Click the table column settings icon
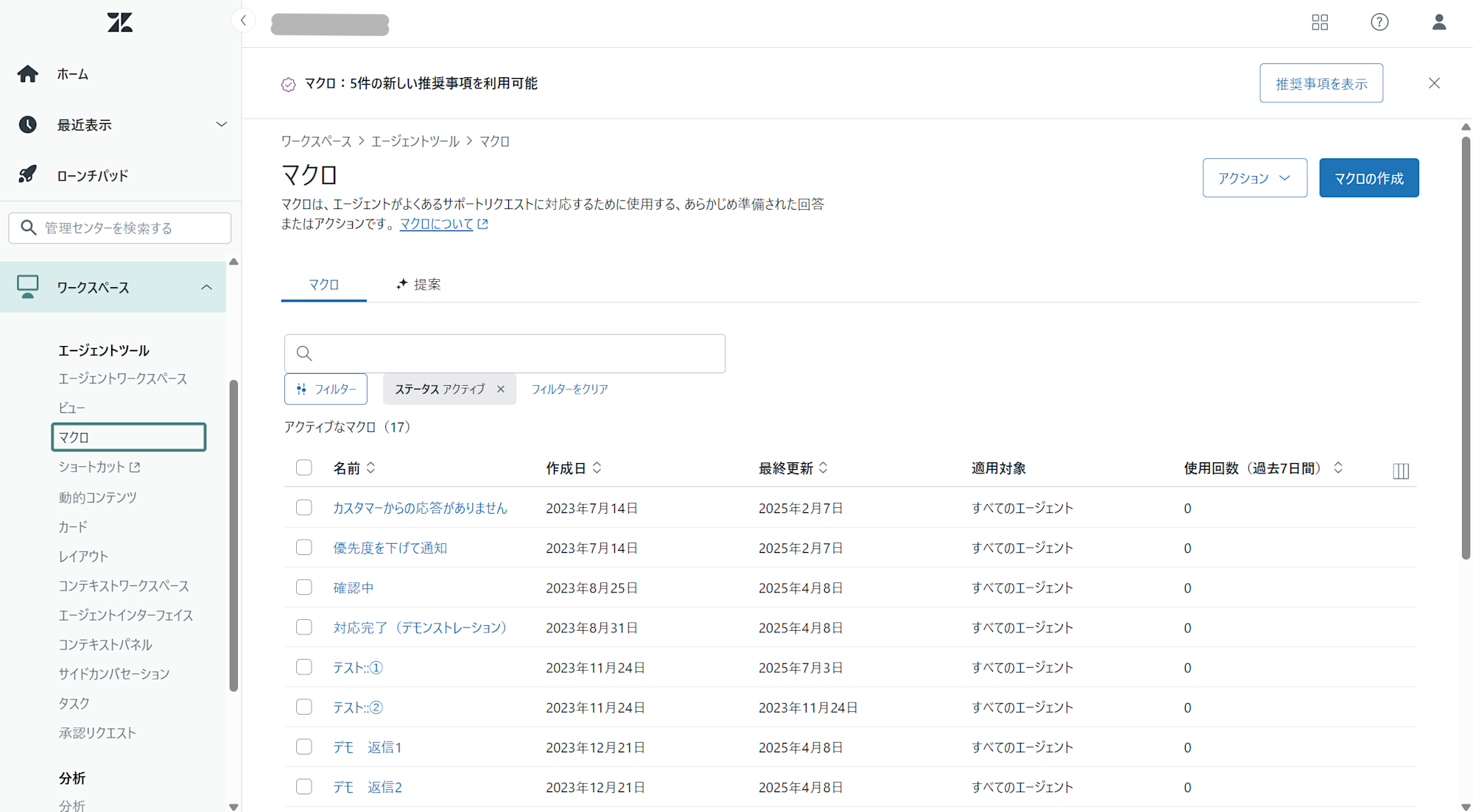Image resolution: width=1473 pixels, height=812 pixels. click(x=1401, y=471)
